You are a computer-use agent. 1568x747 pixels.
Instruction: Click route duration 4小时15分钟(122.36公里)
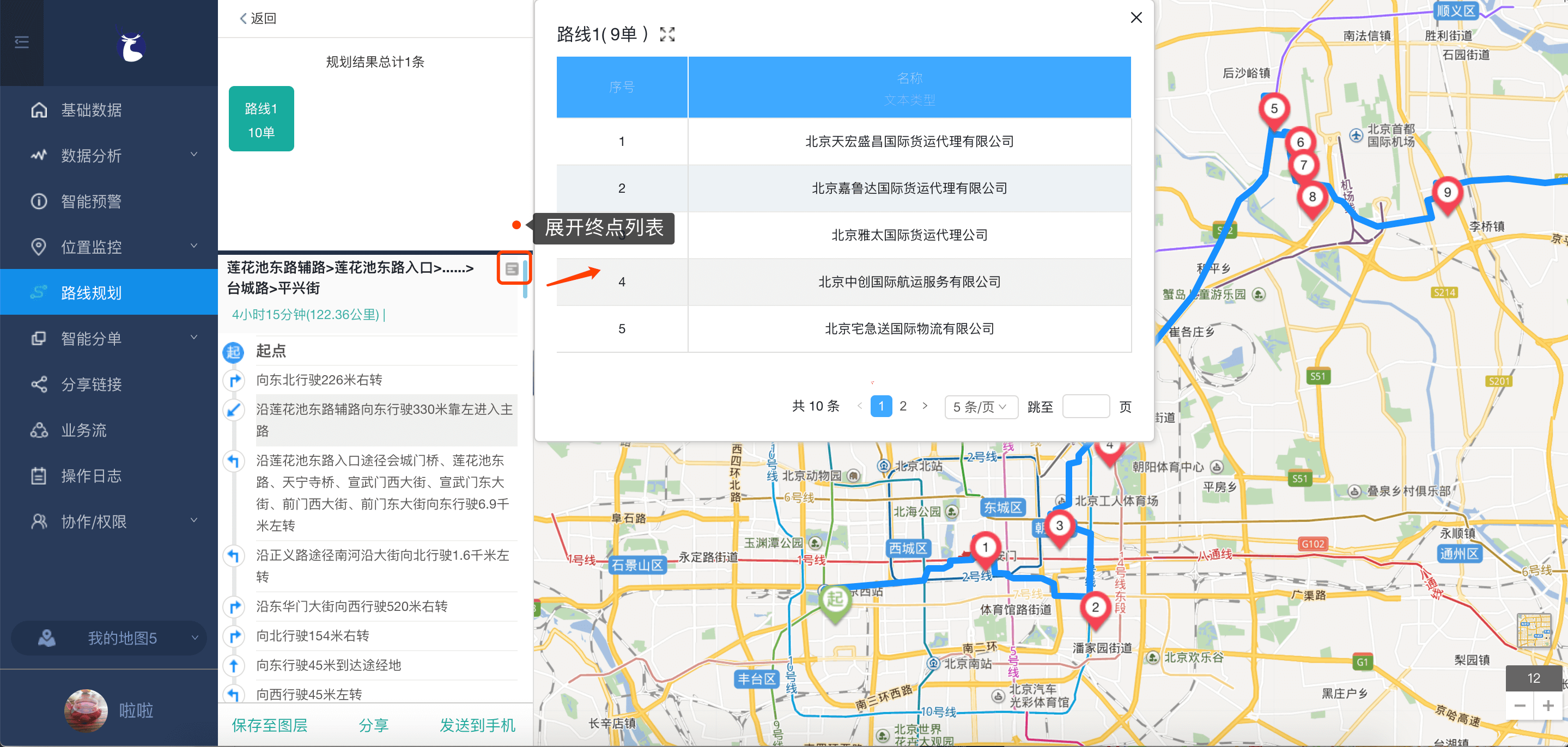306,315
